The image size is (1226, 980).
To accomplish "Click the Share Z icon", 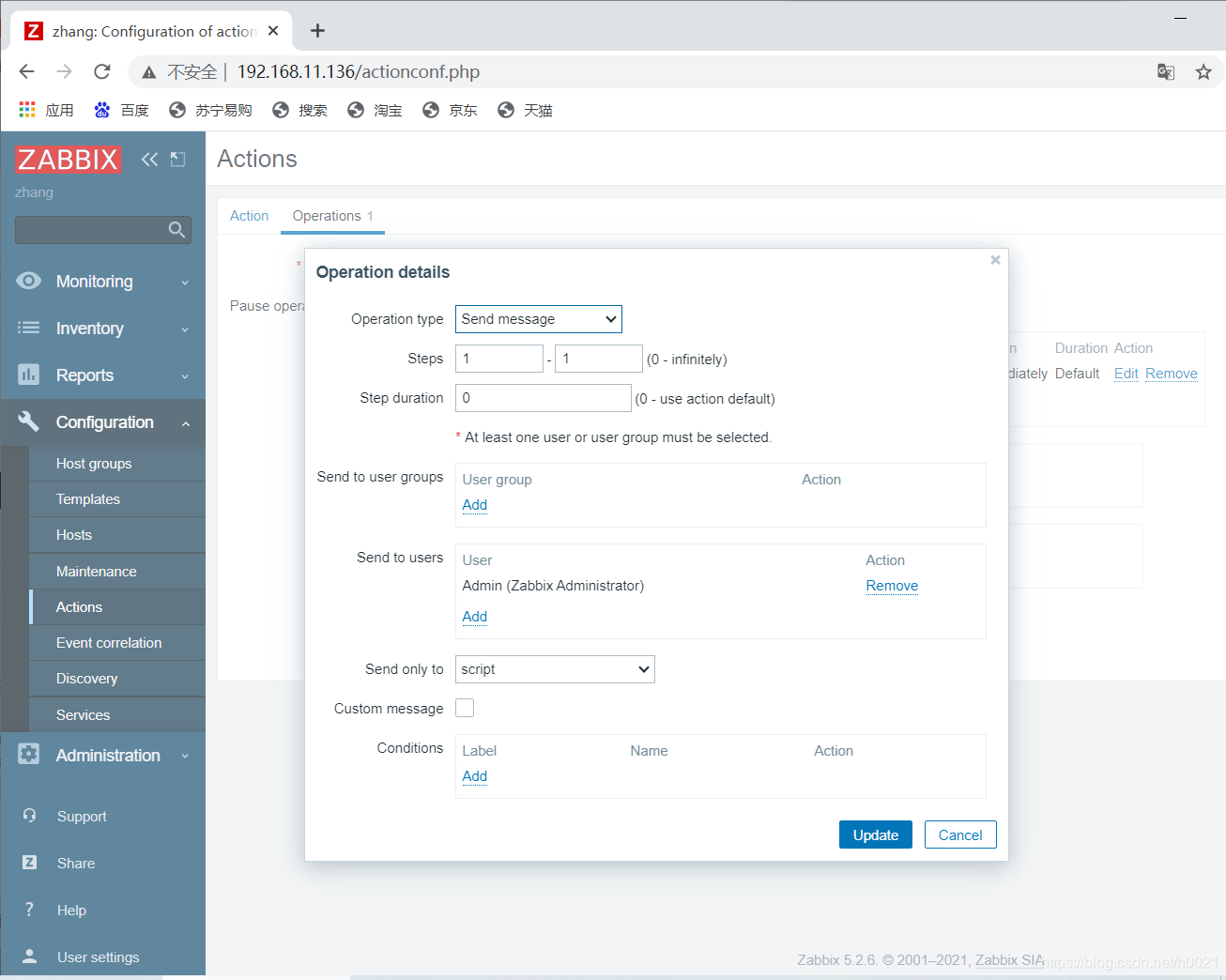I will click(x=30, y=863).
